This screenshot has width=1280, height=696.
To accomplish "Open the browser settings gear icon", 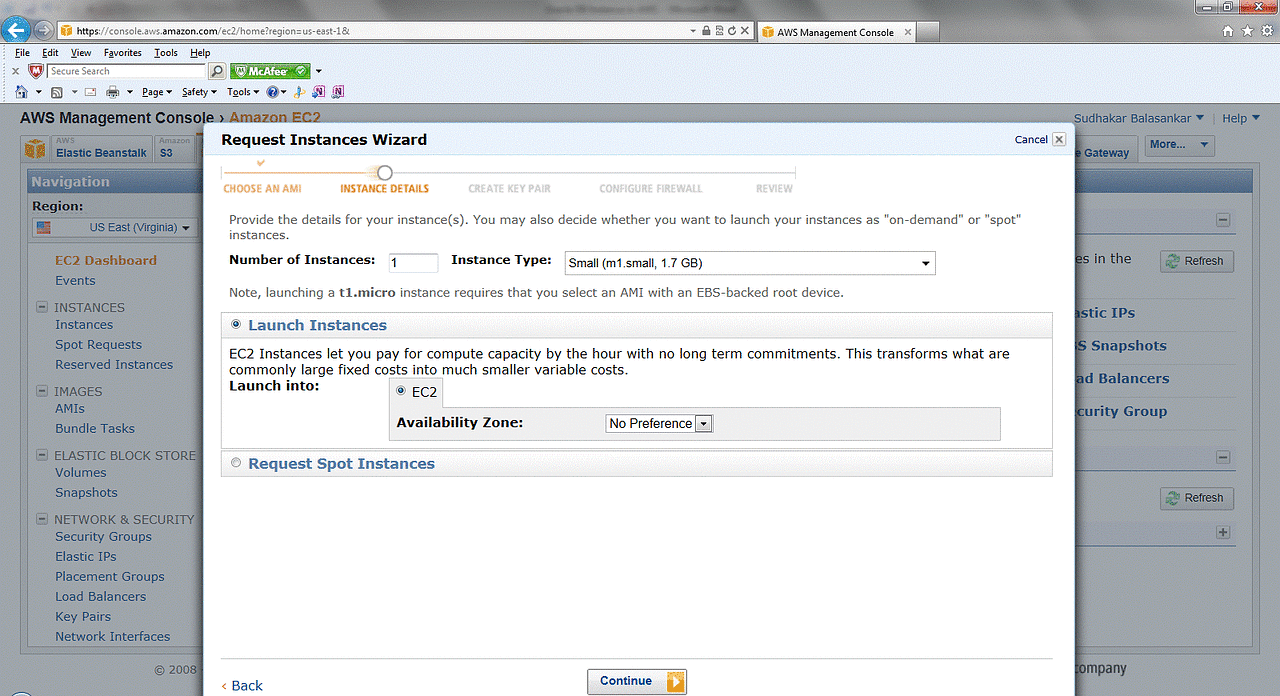I will click(x=1266, y=31).
